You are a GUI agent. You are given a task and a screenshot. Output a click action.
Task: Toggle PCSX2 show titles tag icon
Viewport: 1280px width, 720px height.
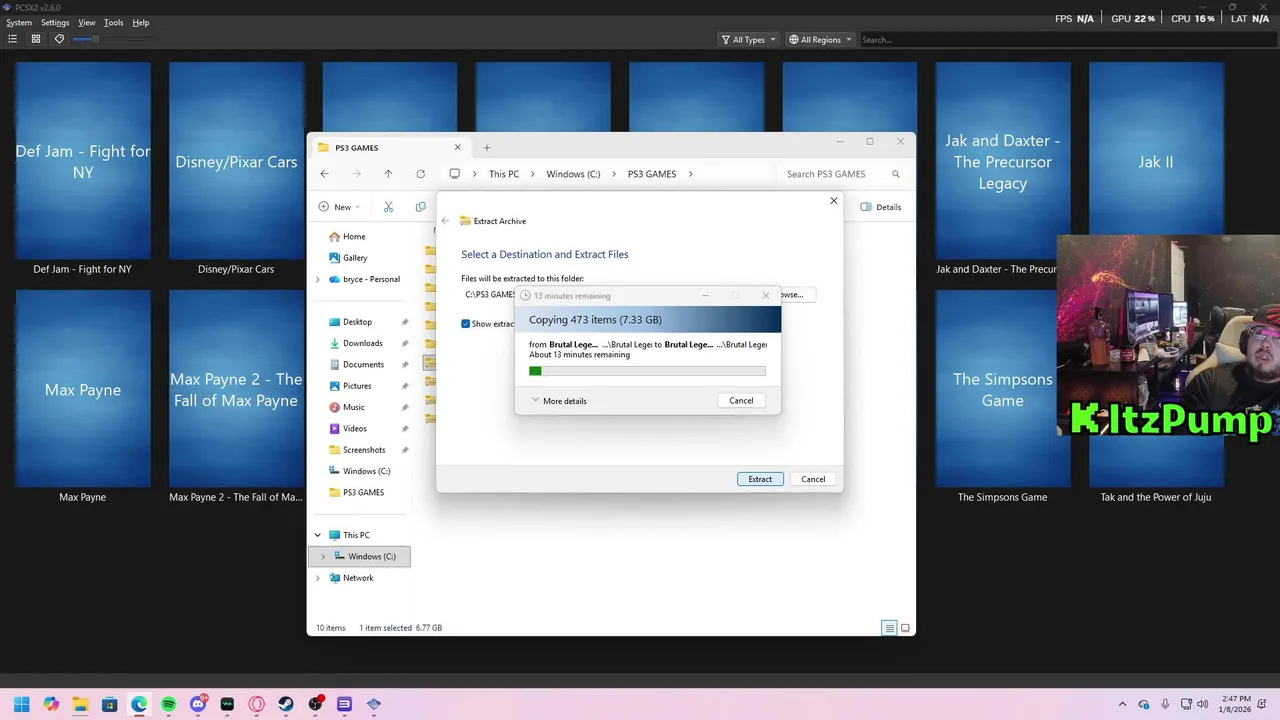pos(59,39)
